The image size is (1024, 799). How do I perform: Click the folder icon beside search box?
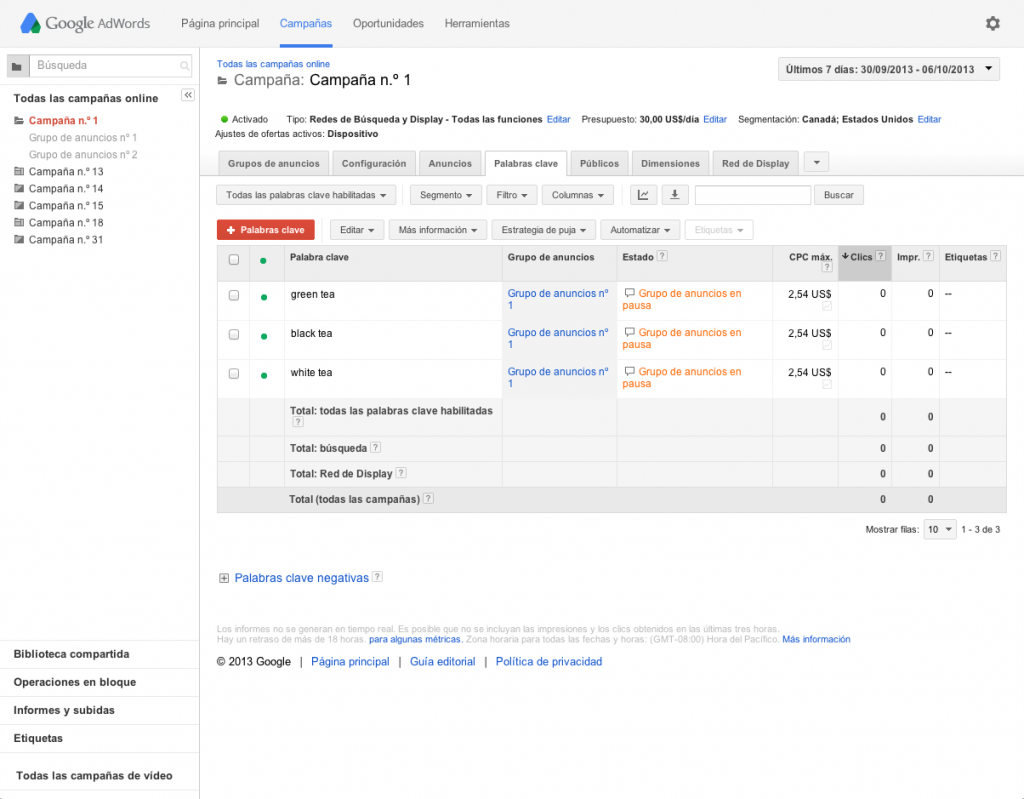point(17,66)
